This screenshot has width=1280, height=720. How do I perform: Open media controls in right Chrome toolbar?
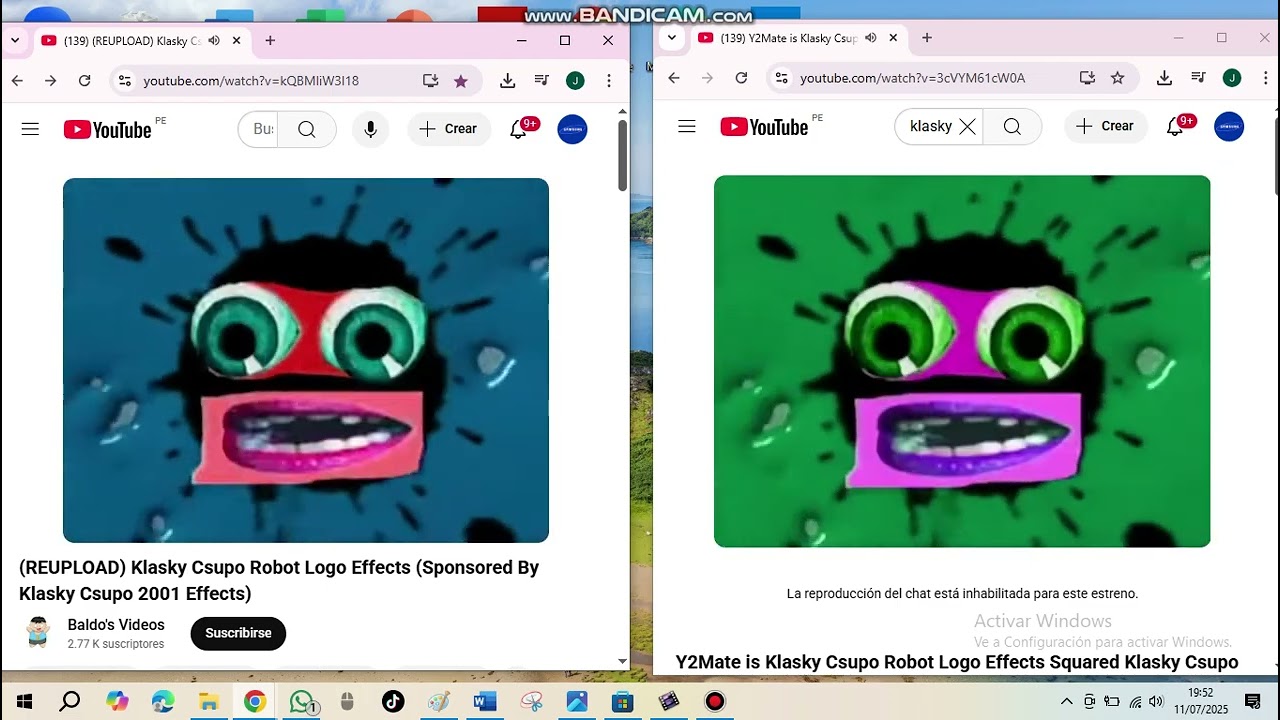click(1198, 78)
